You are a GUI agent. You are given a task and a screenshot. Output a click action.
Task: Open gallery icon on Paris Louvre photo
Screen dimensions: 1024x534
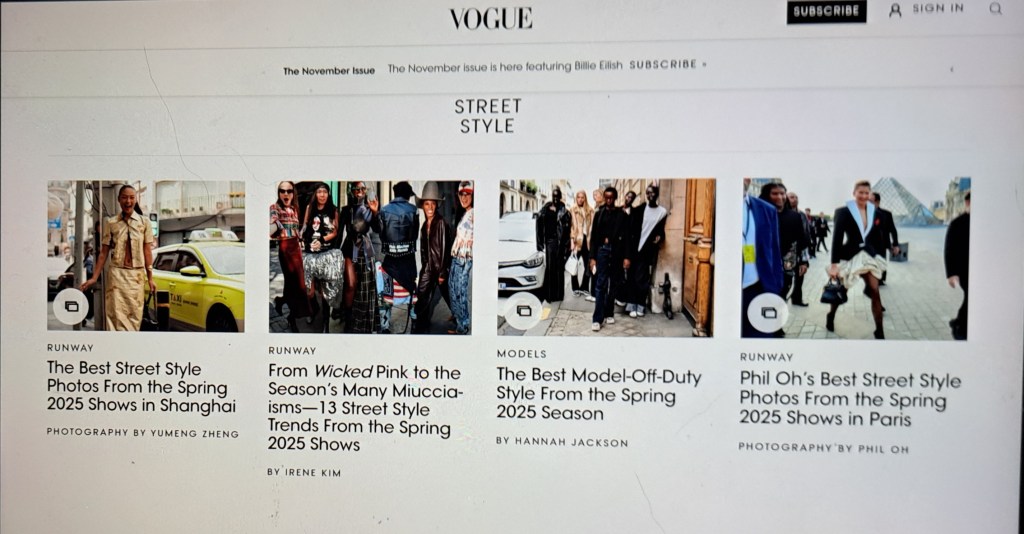tap(768, 313)
